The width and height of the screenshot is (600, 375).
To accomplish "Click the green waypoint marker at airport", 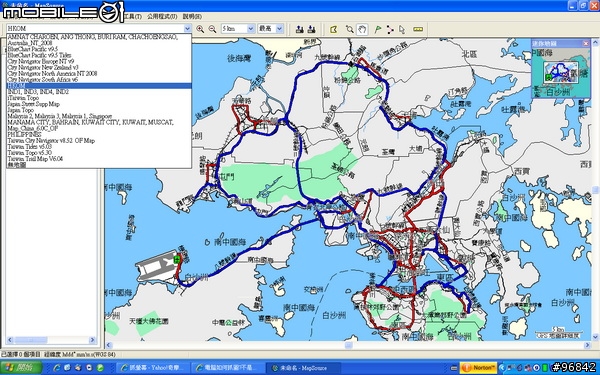I will pos(176,259).
